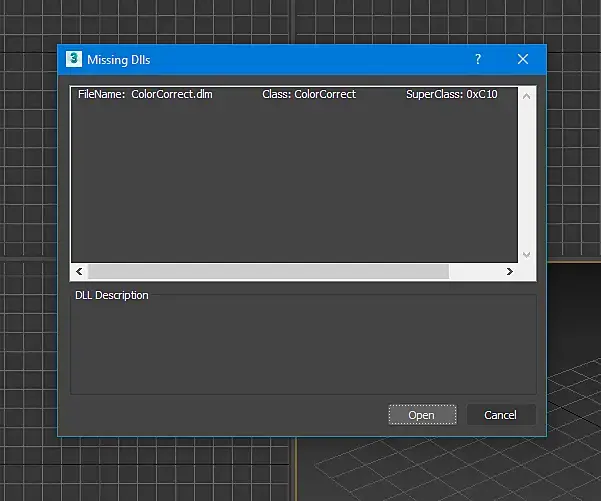Click the Open button
Viewport: 601px width, 501px height.
[x=422, y=415]
